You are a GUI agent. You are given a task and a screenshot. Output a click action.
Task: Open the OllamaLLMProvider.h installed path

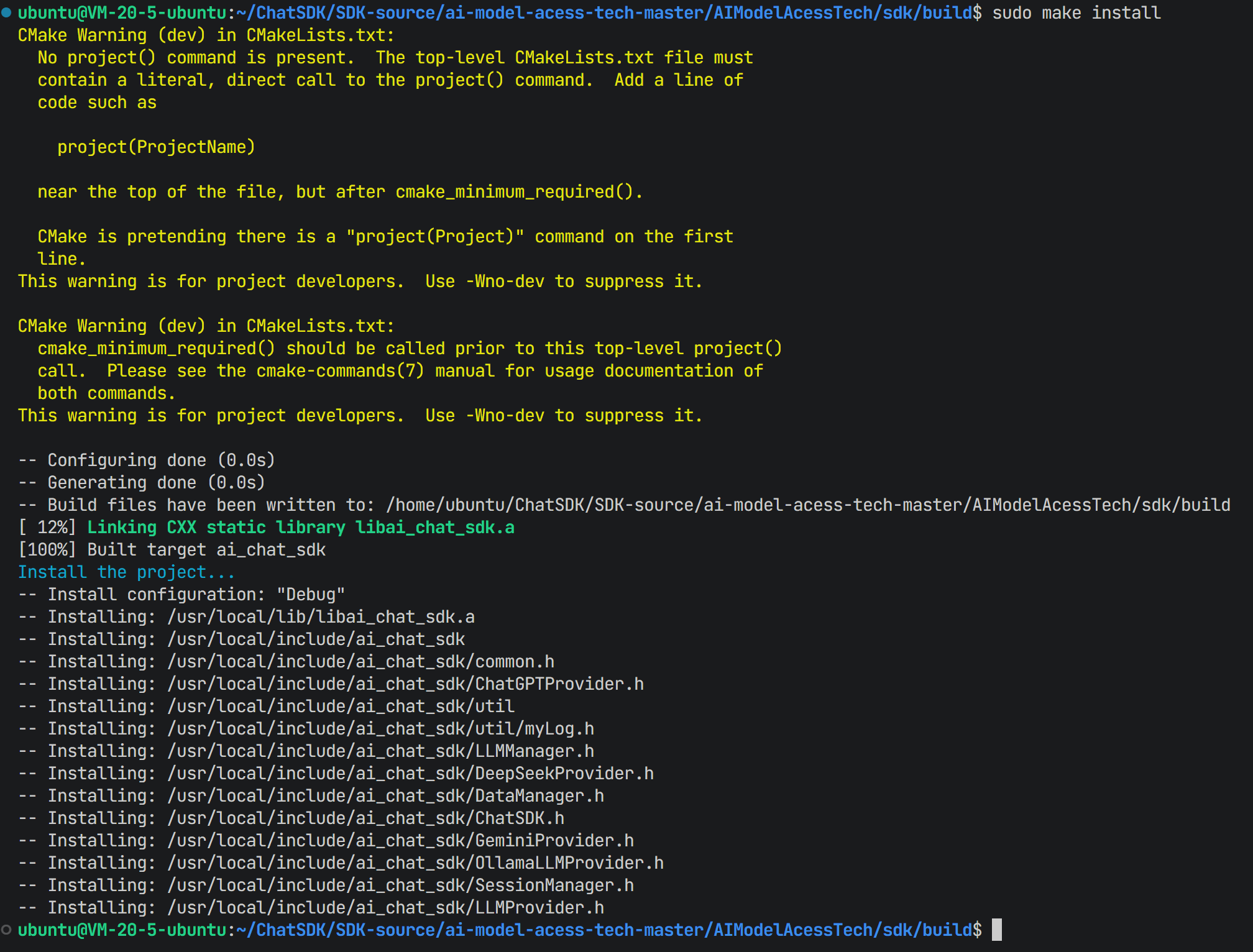[415, 863]
